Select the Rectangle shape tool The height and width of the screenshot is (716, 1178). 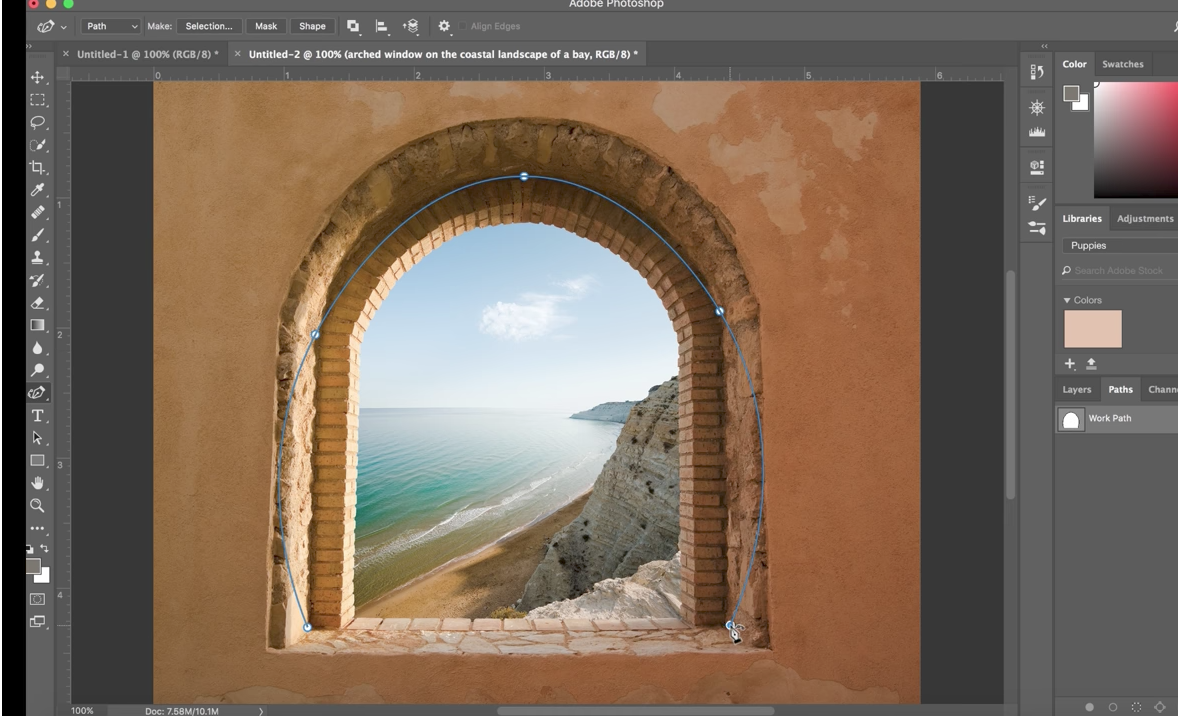[x=37, y=461]
